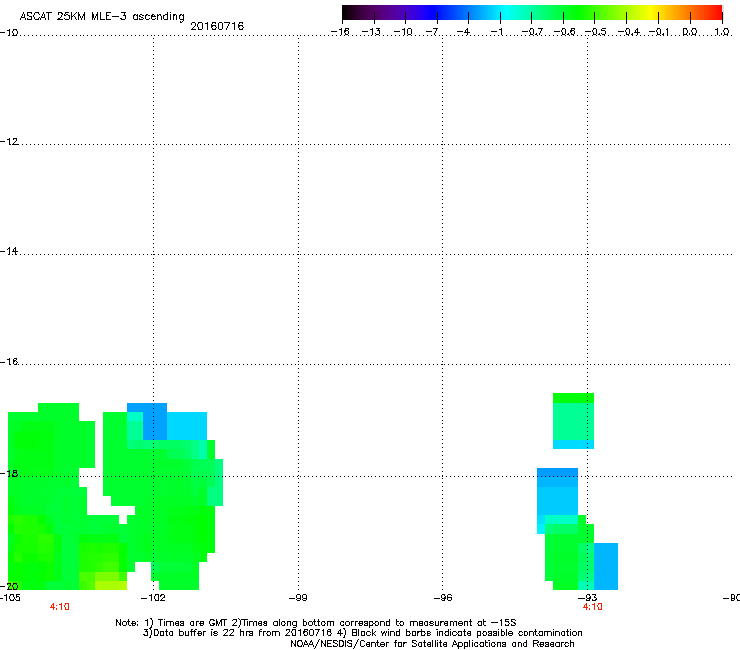The width and height of the screenshot is (740, 650).
Task: Click the latitude axis label '-18'
Action: [x=9, y=473]
